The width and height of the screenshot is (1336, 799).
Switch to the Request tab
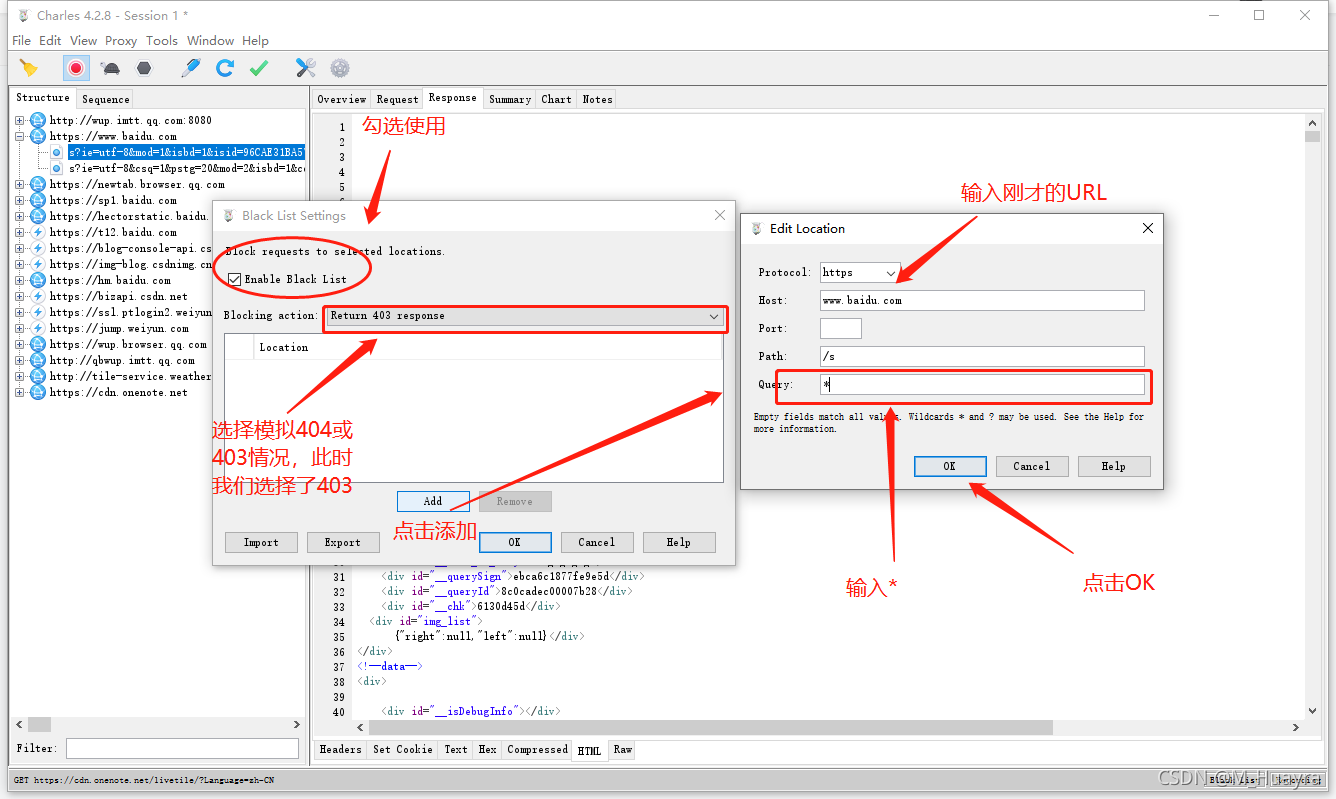(x=397, y=99)
